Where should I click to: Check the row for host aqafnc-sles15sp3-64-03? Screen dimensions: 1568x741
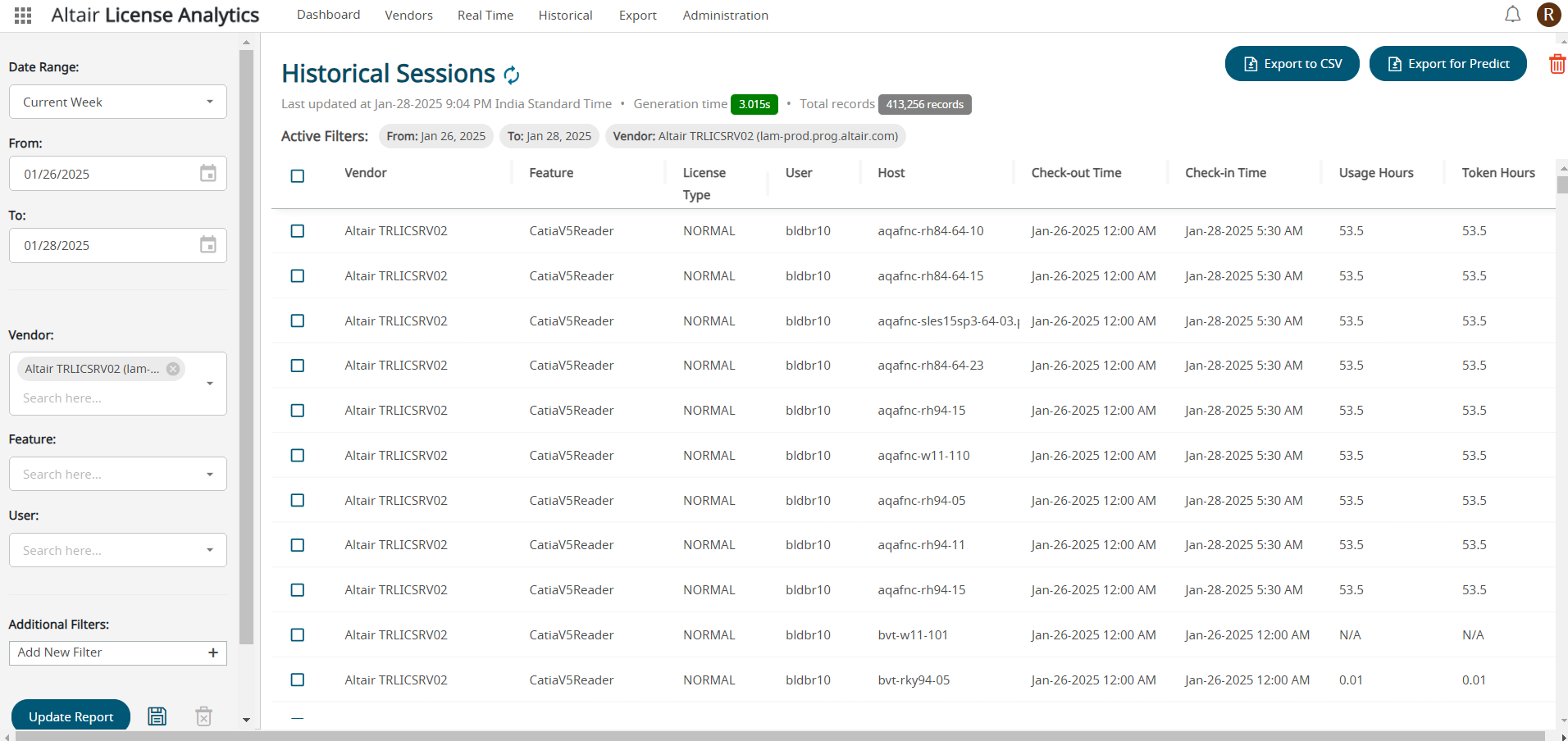[298, 321]
